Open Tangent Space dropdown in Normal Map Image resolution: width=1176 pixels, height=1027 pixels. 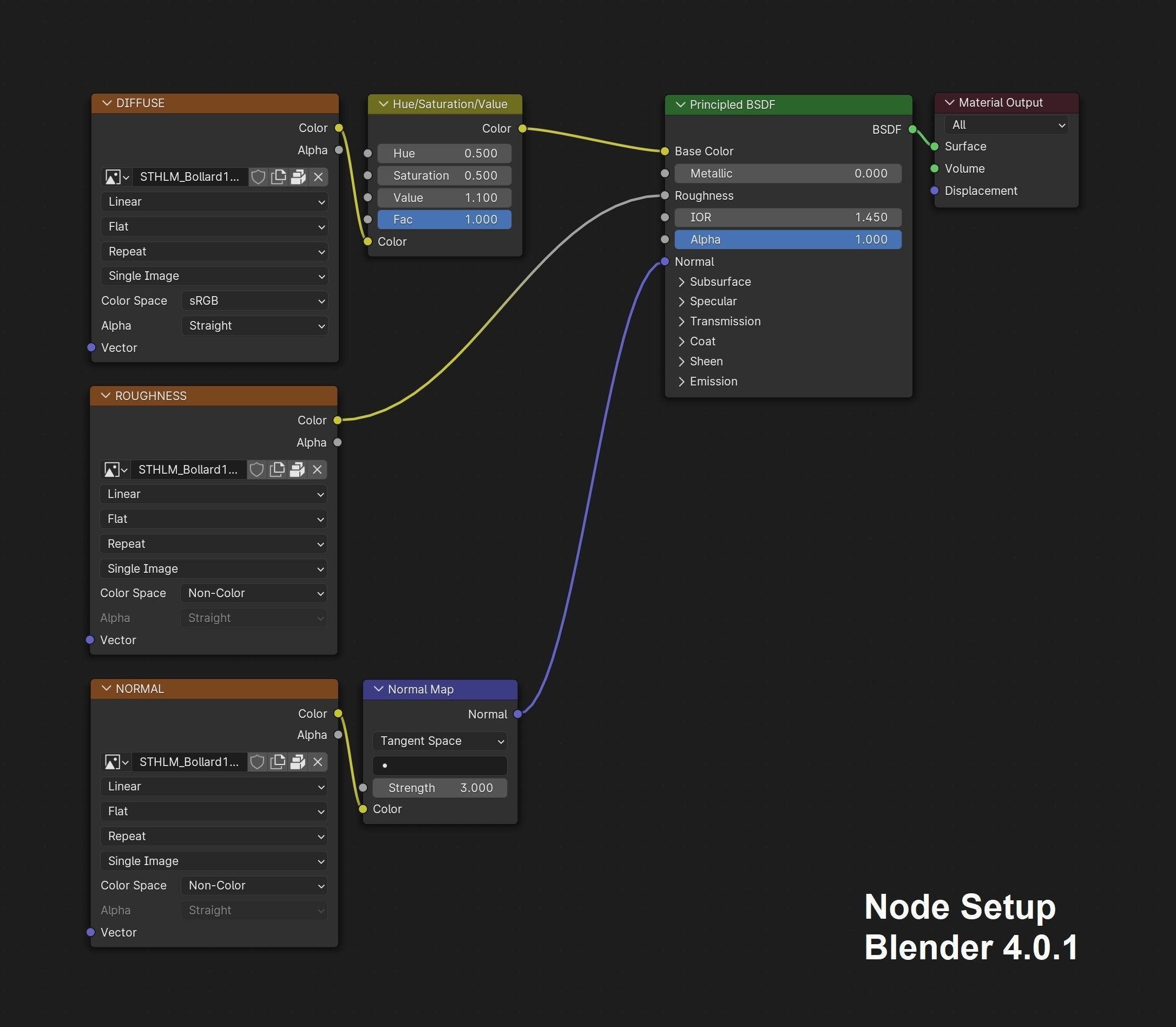tap(440, 741)
